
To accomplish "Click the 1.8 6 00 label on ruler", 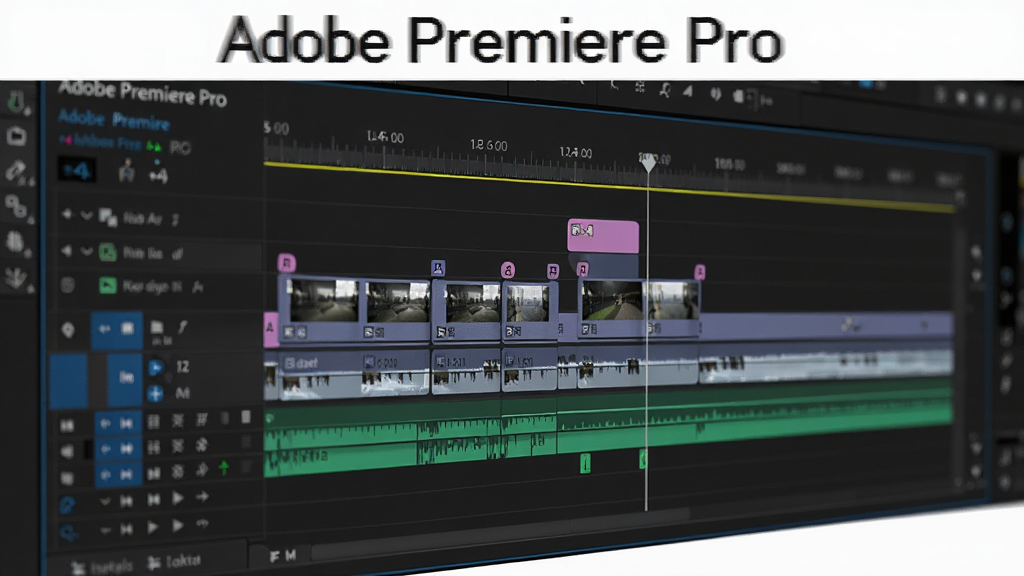I will coord(488,145).
